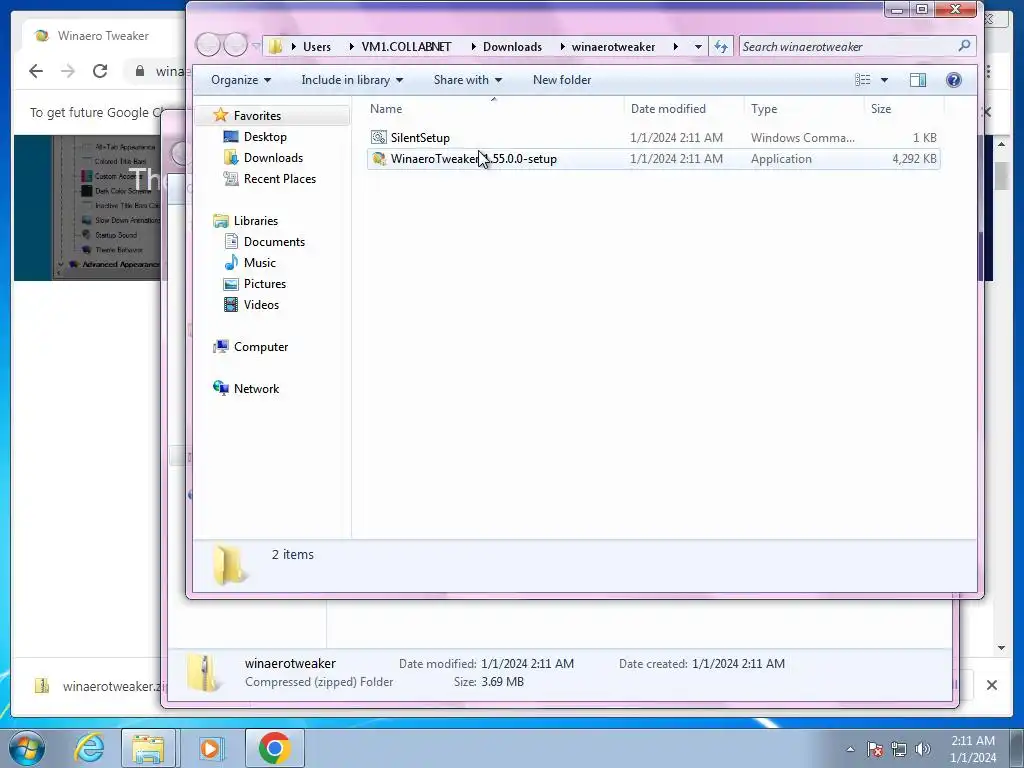Open the Music library

259,263
